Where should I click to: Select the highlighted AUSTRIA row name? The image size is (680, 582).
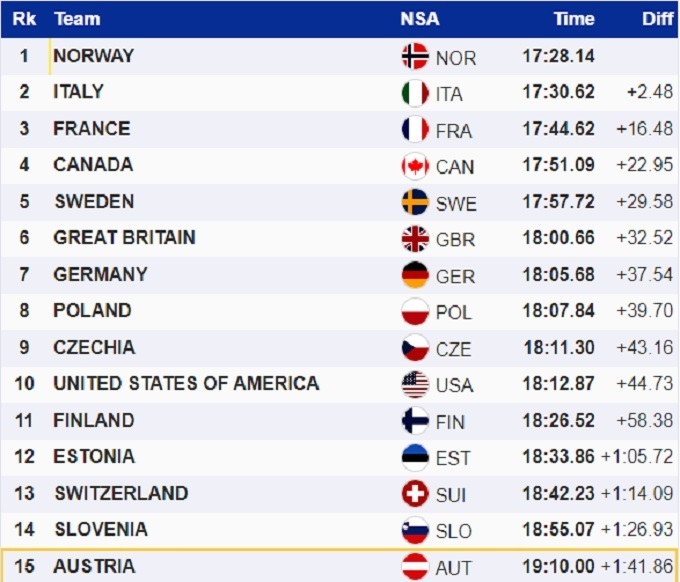[x=94, y=566]
